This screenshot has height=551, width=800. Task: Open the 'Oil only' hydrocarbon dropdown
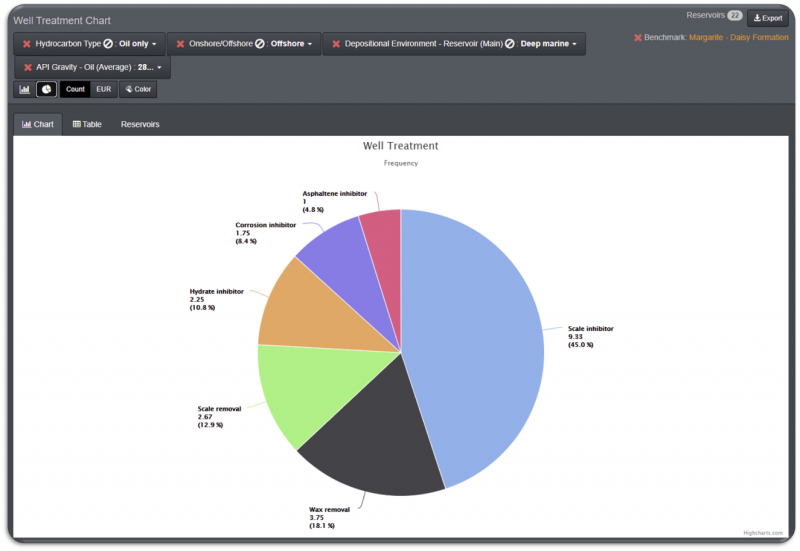pyautogui.click(x=138, y=44)
